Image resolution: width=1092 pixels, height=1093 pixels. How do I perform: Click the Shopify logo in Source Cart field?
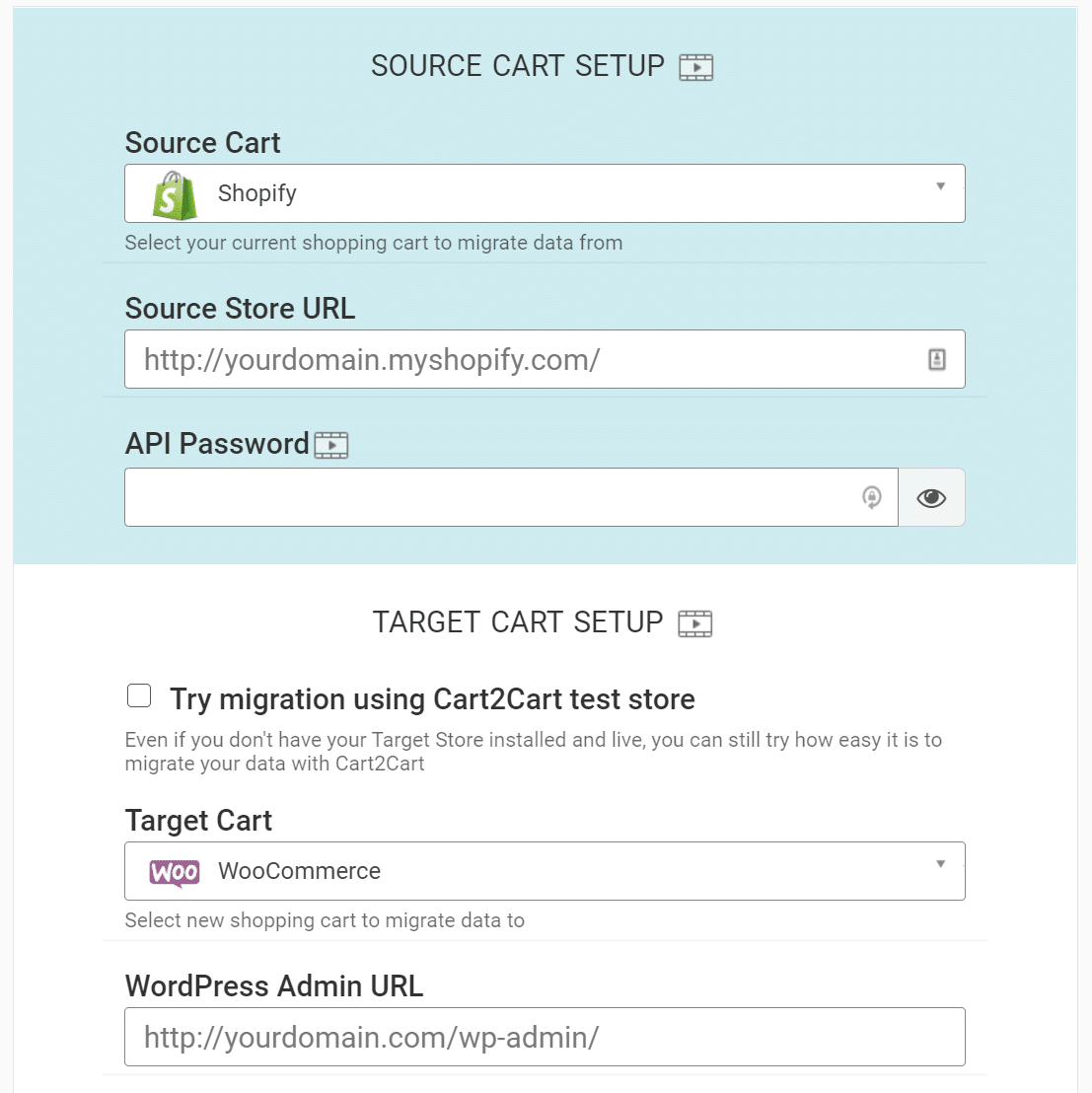[175, 193]
